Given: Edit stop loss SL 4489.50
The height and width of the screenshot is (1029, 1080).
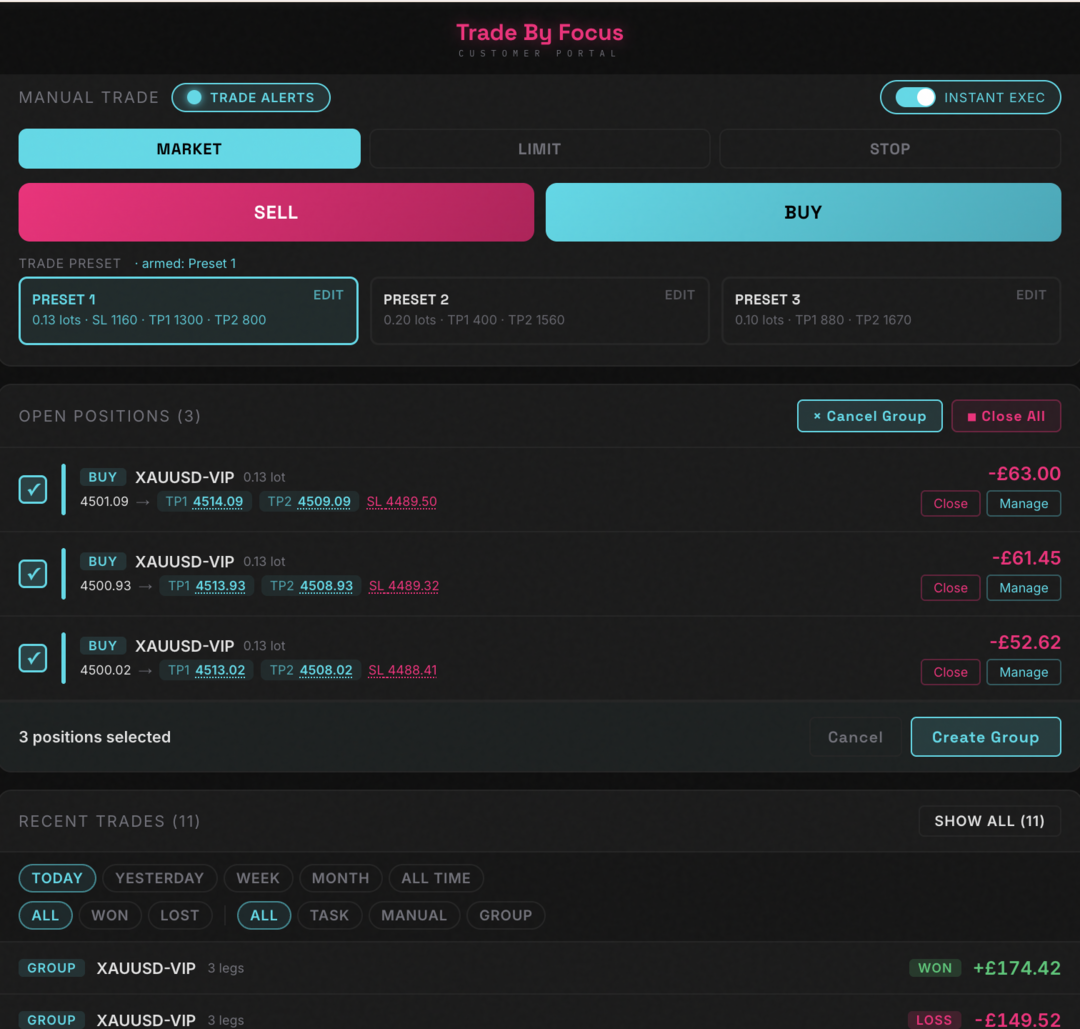Looking at the screenshot, I should pos(402,501).
